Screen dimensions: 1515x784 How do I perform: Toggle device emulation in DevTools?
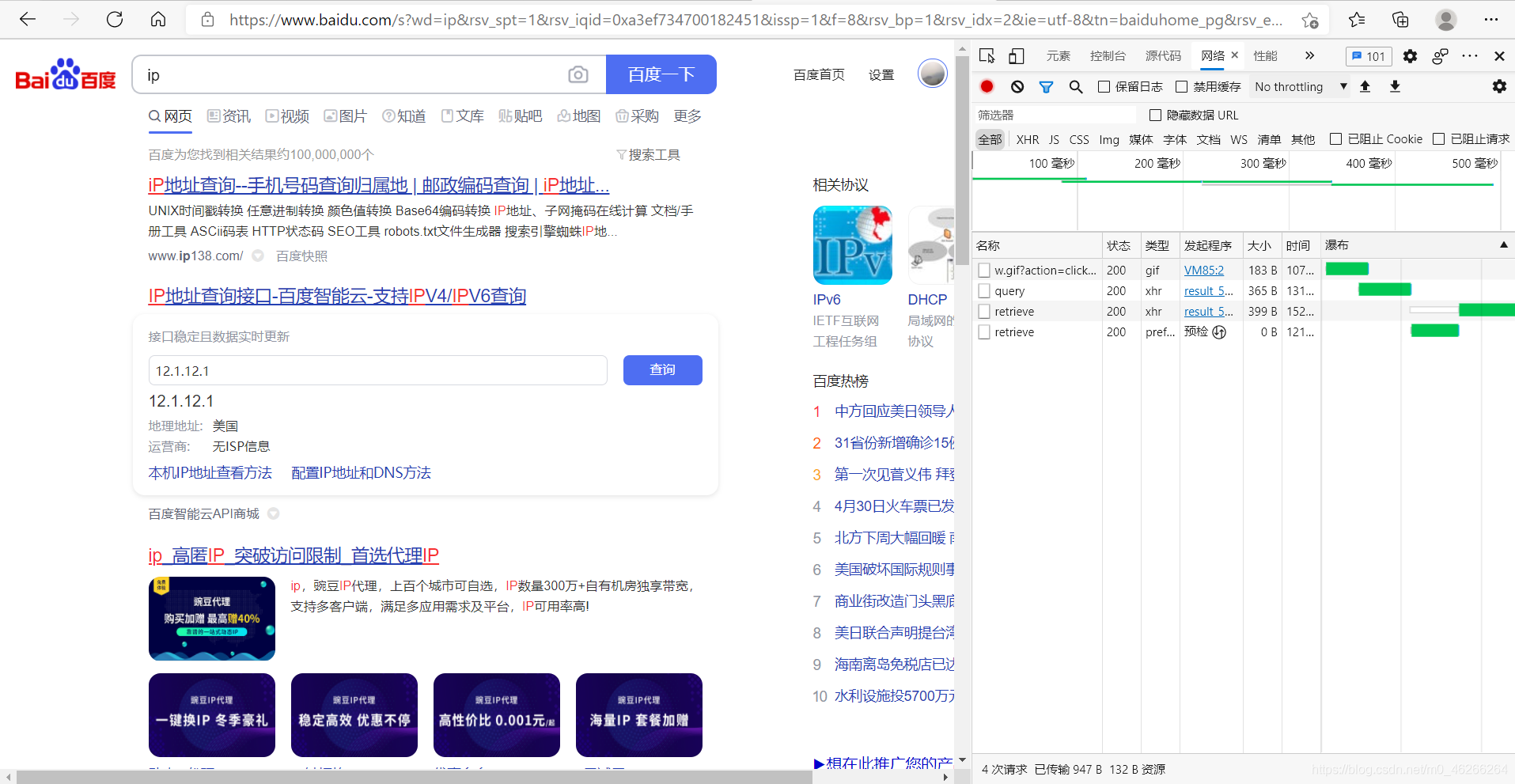[1017, 56]
